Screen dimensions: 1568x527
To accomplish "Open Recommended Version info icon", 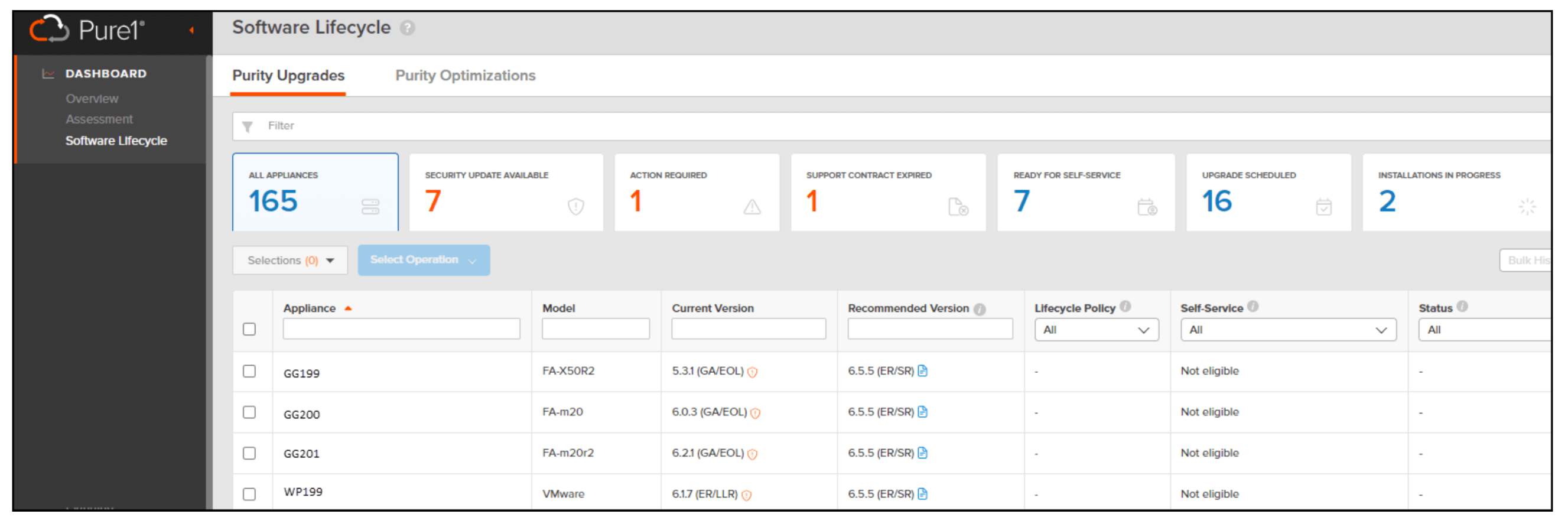I will (979, 309).
